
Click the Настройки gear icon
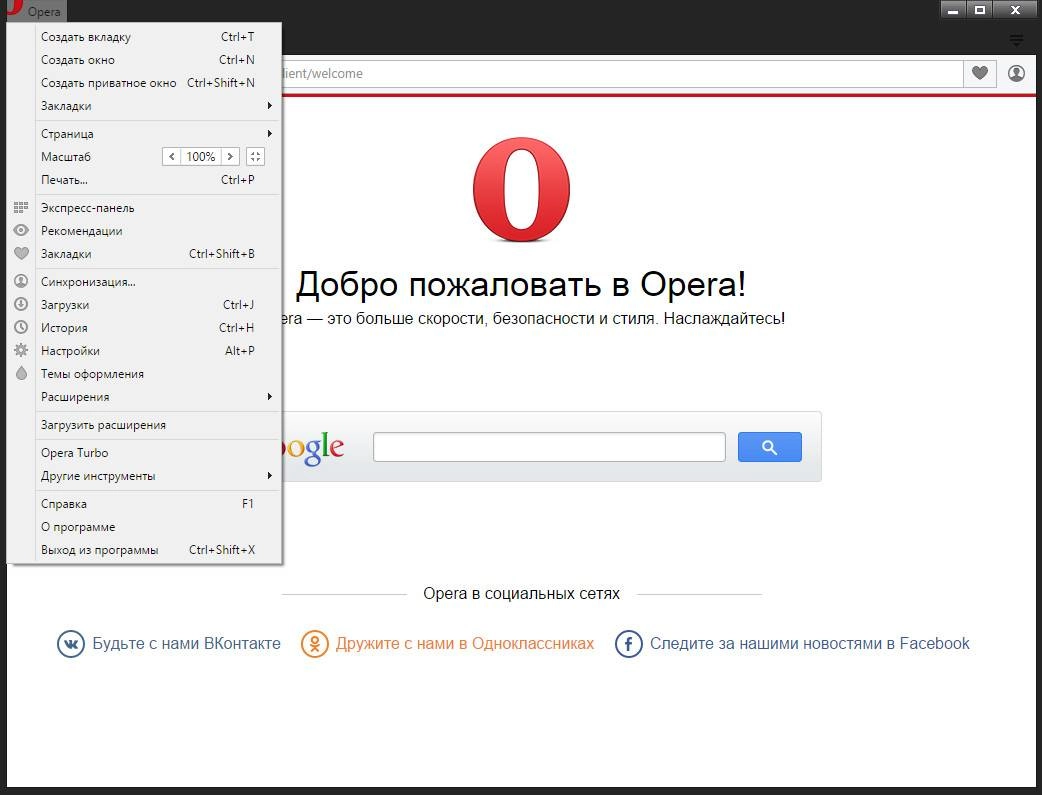21,350
